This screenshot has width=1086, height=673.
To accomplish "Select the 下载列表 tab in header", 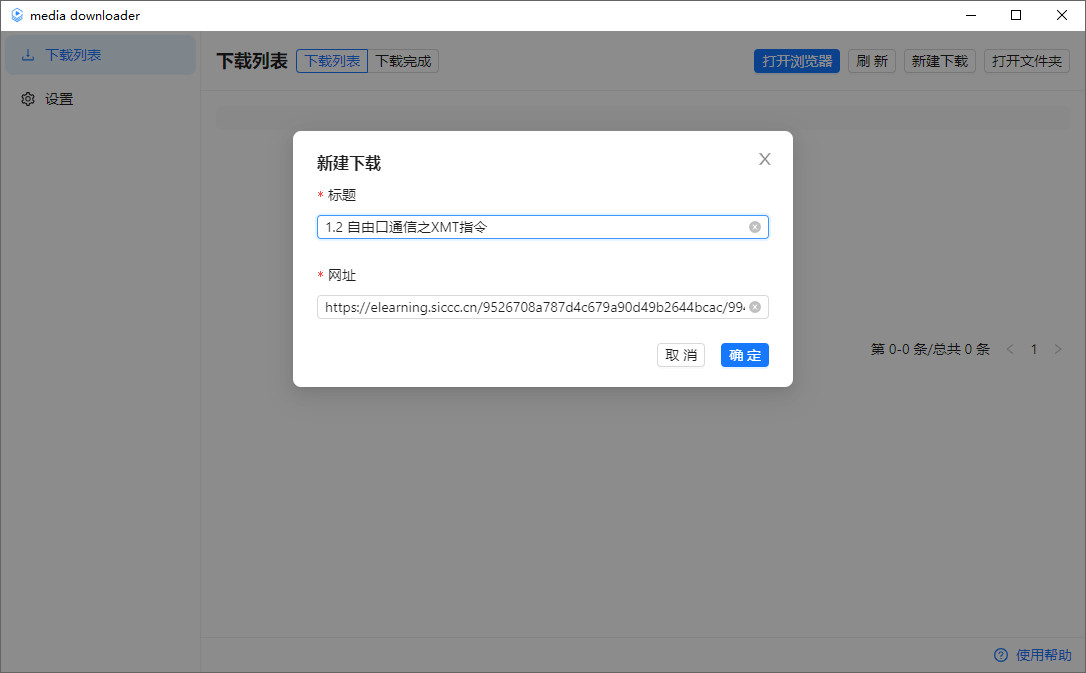I will pos(332,61).
